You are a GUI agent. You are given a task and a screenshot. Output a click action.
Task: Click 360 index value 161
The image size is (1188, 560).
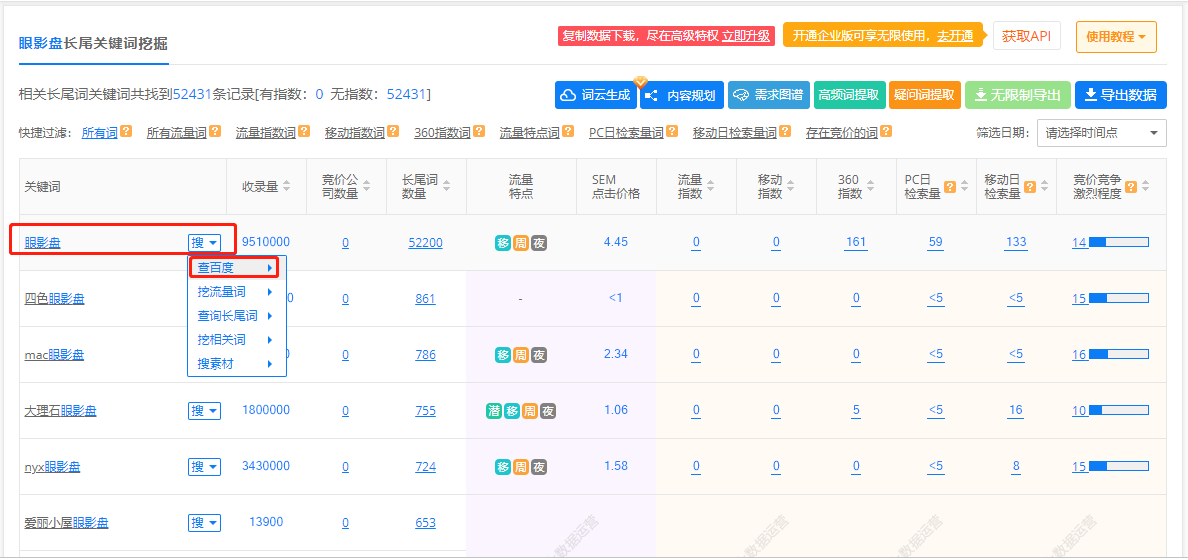click(x=856, y=242)
